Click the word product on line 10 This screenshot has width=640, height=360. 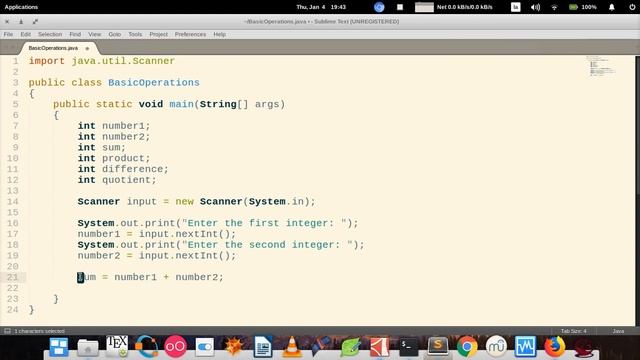tap(123, 158)
